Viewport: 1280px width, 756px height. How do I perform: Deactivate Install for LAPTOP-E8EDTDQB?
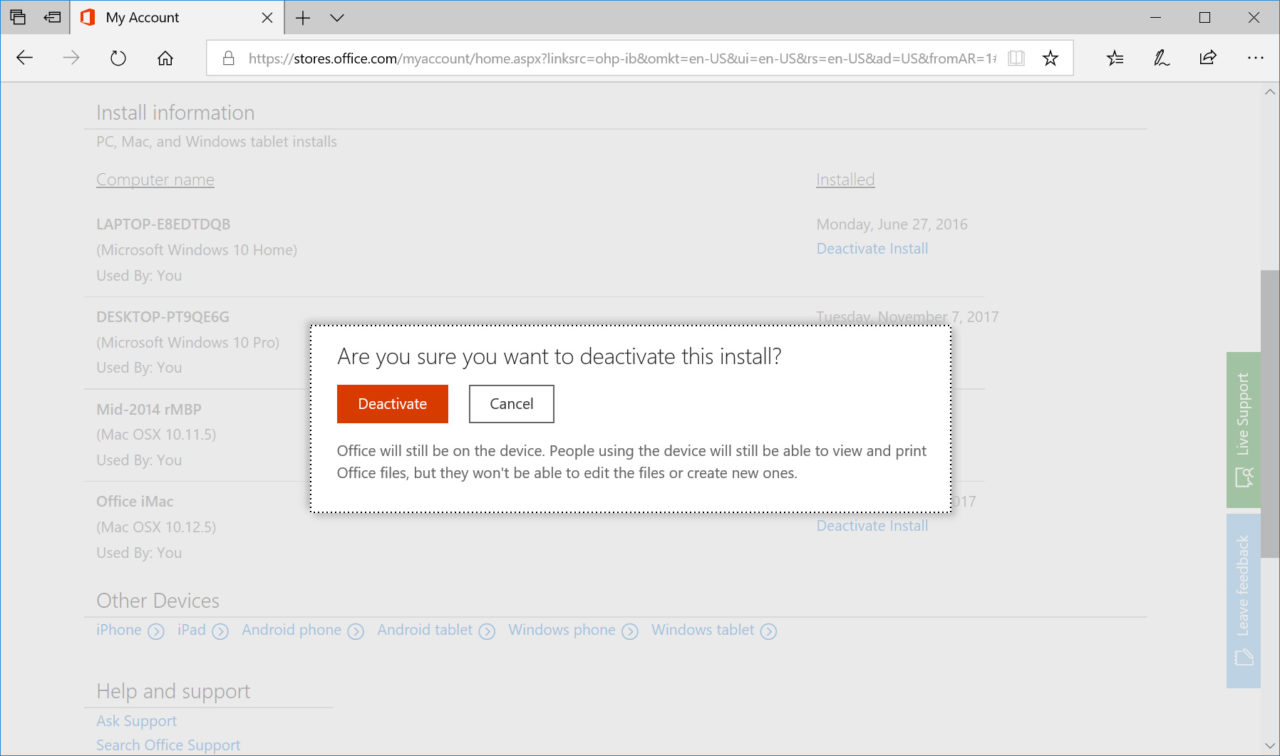(872, 248)
